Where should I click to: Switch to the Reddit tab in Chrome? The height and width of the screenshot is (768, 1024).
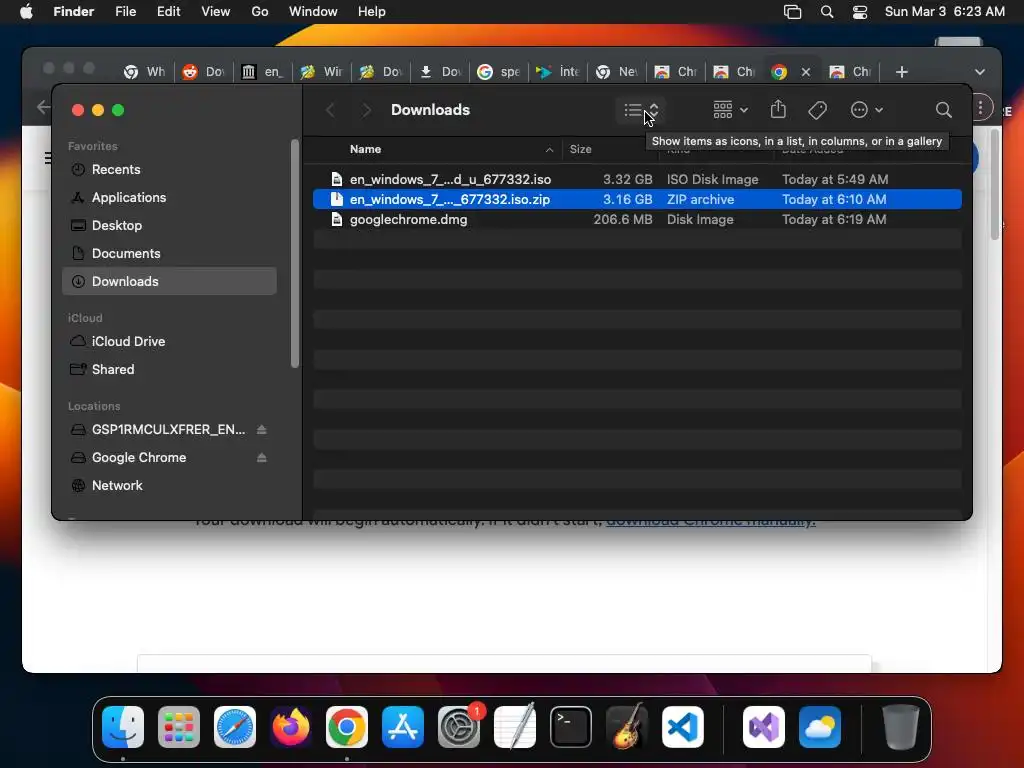tap(205, 72)
